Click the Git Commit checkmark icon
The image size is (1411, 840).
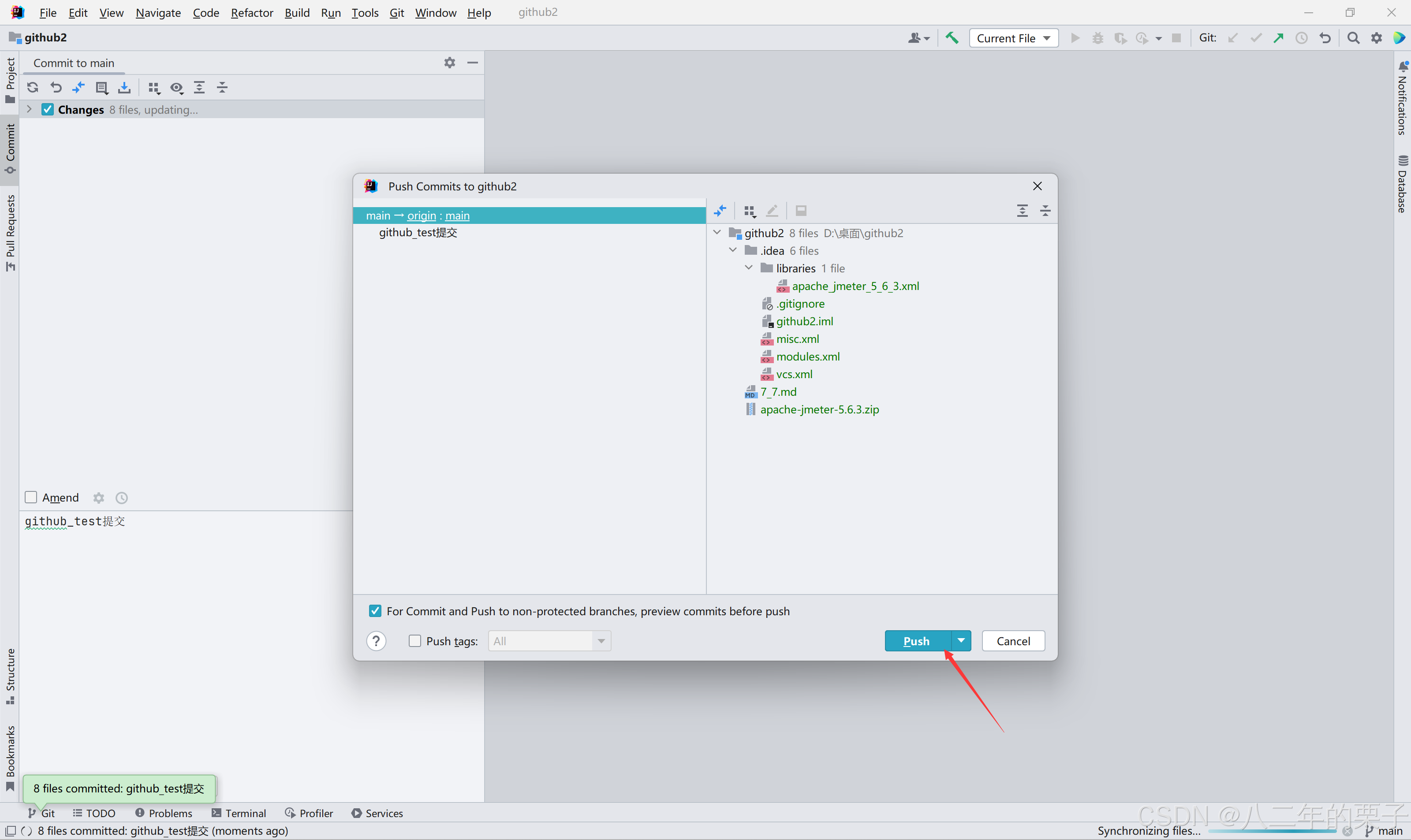tap(1256, 38)
